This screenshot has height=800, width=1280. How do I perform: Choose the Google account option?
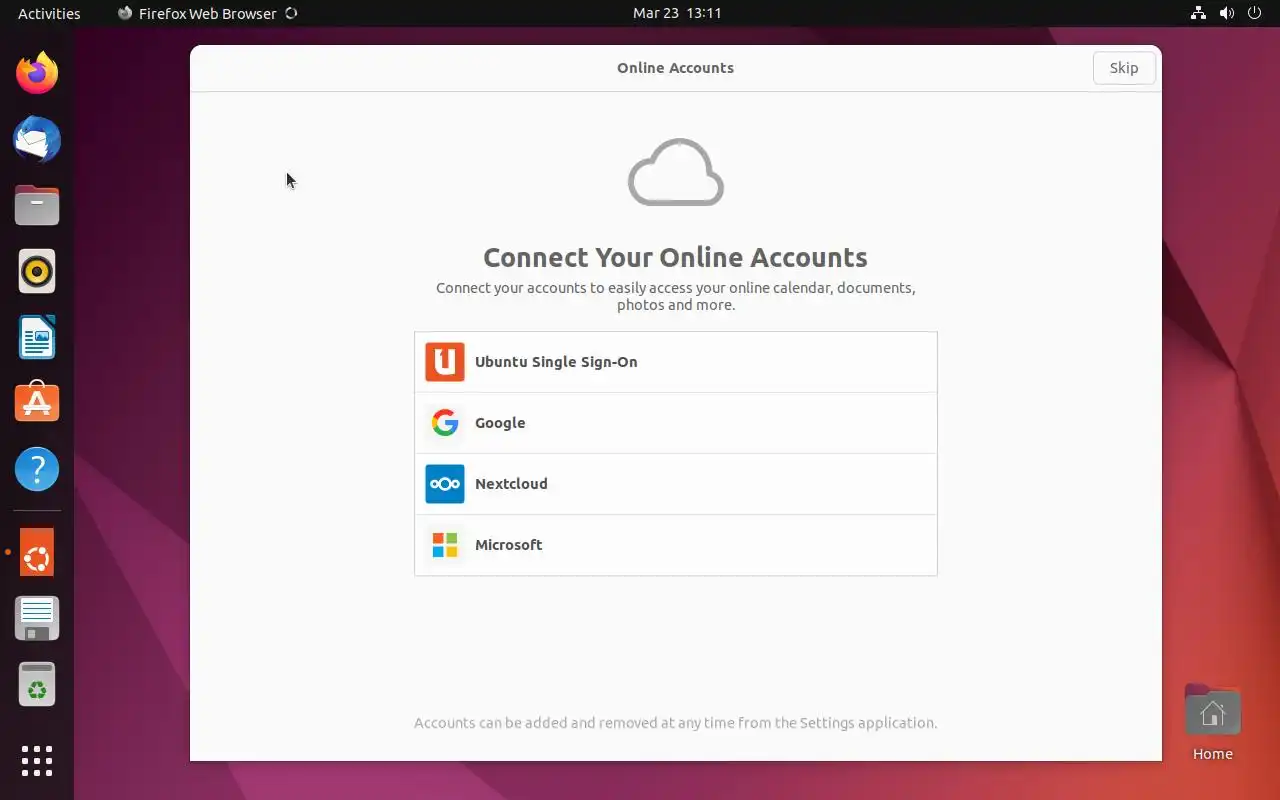point(676,423)
